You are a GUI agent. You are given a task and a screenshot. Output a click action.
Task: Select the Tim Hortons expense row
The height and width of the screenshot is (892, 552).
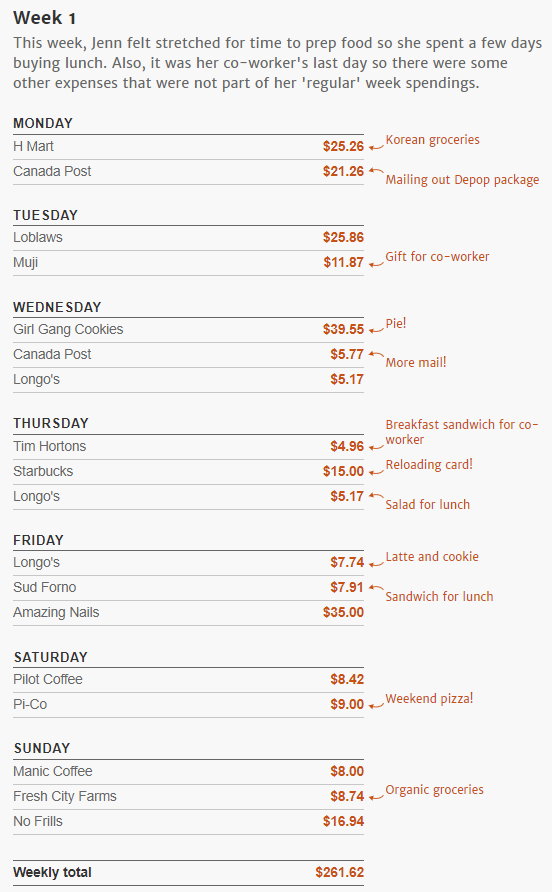pos(188,447)
